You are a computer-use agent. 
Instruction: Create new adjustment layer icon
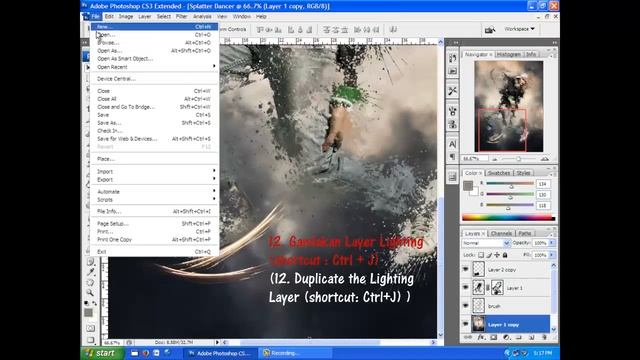506,338
